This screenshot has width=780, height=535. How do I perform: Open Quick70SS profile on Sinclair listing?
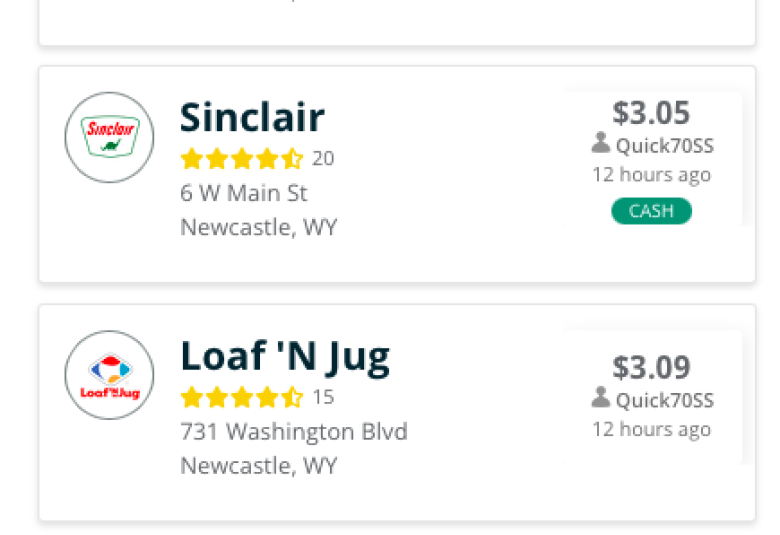pos(665,146)
